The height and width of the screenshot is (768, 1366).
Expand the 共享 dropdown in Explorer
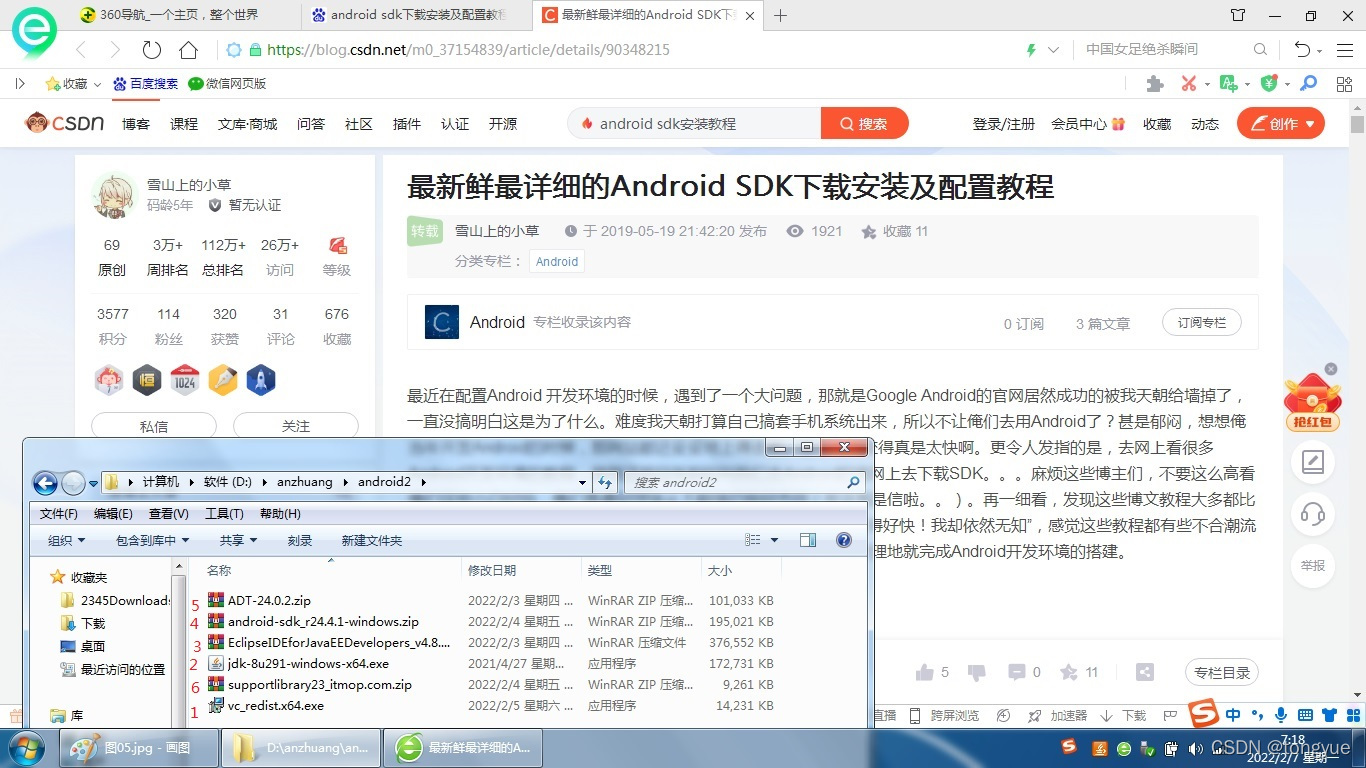pyautogui.click(x=239, y=540)
